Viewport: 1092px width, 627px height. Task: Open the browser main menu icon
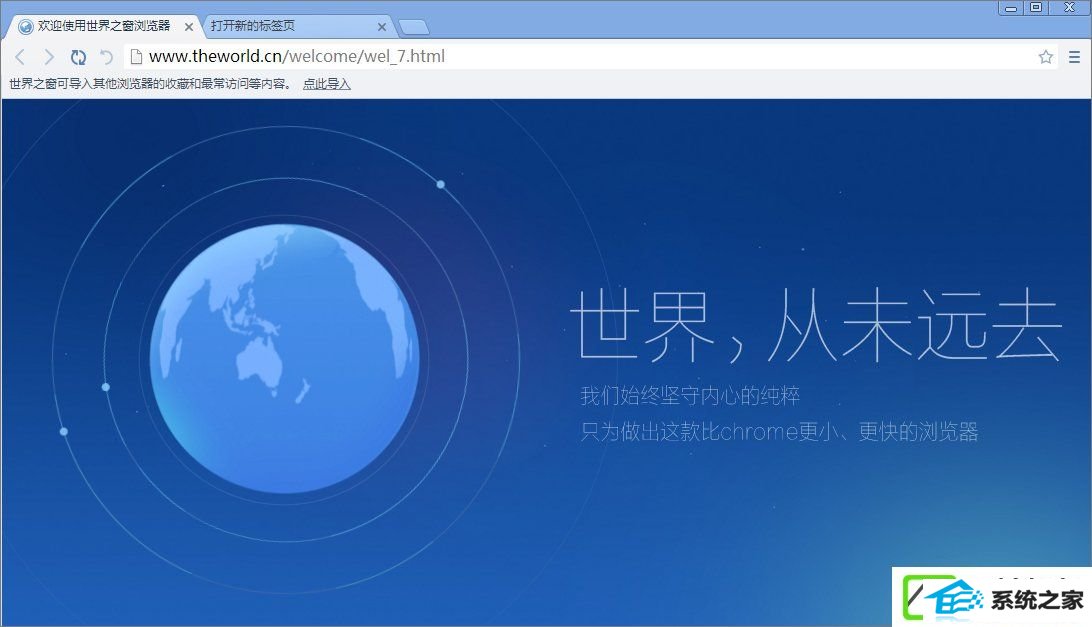(x=1075, y=57)
